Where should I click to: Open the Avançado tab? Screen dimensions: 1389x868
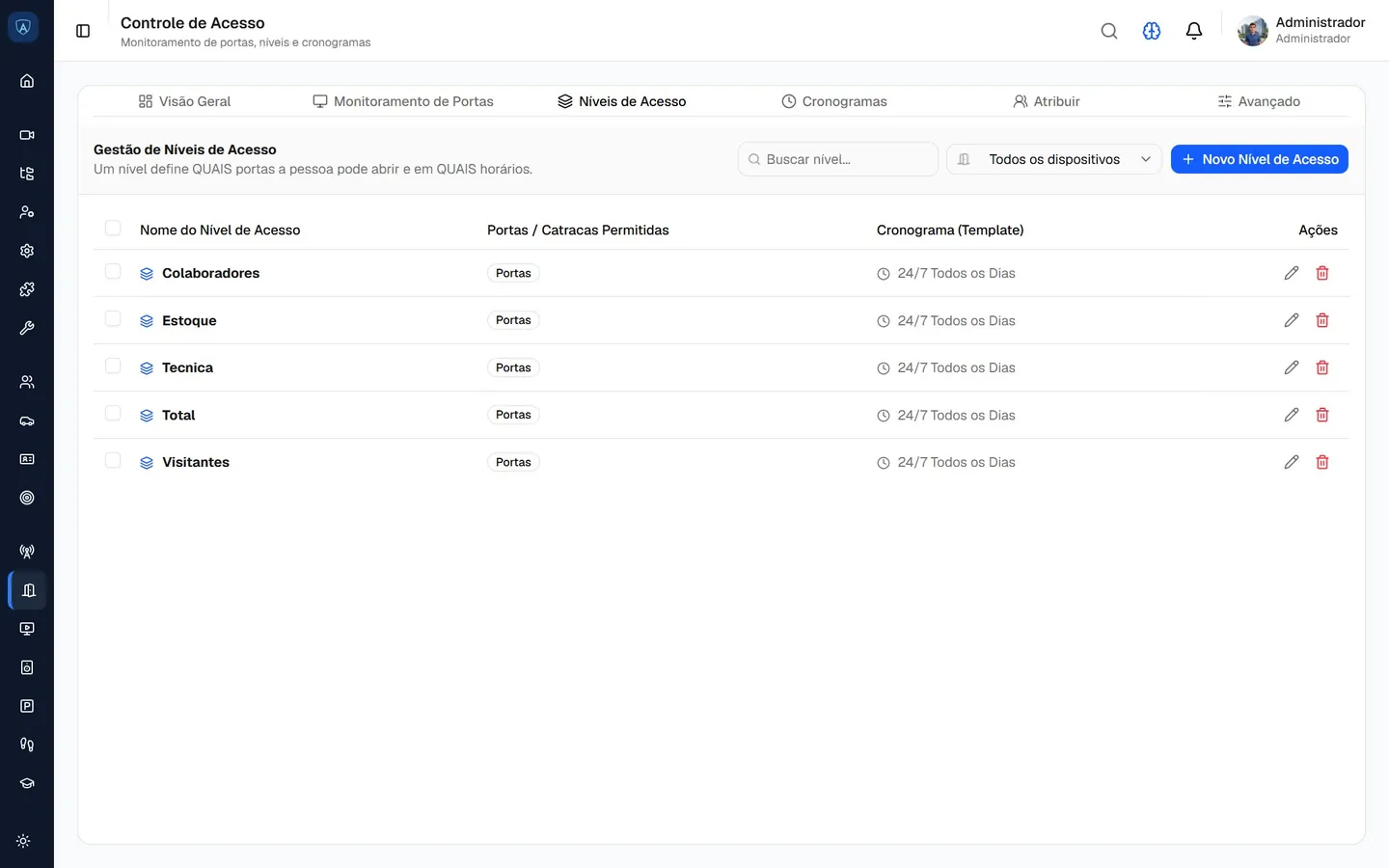coord(1259,101)
